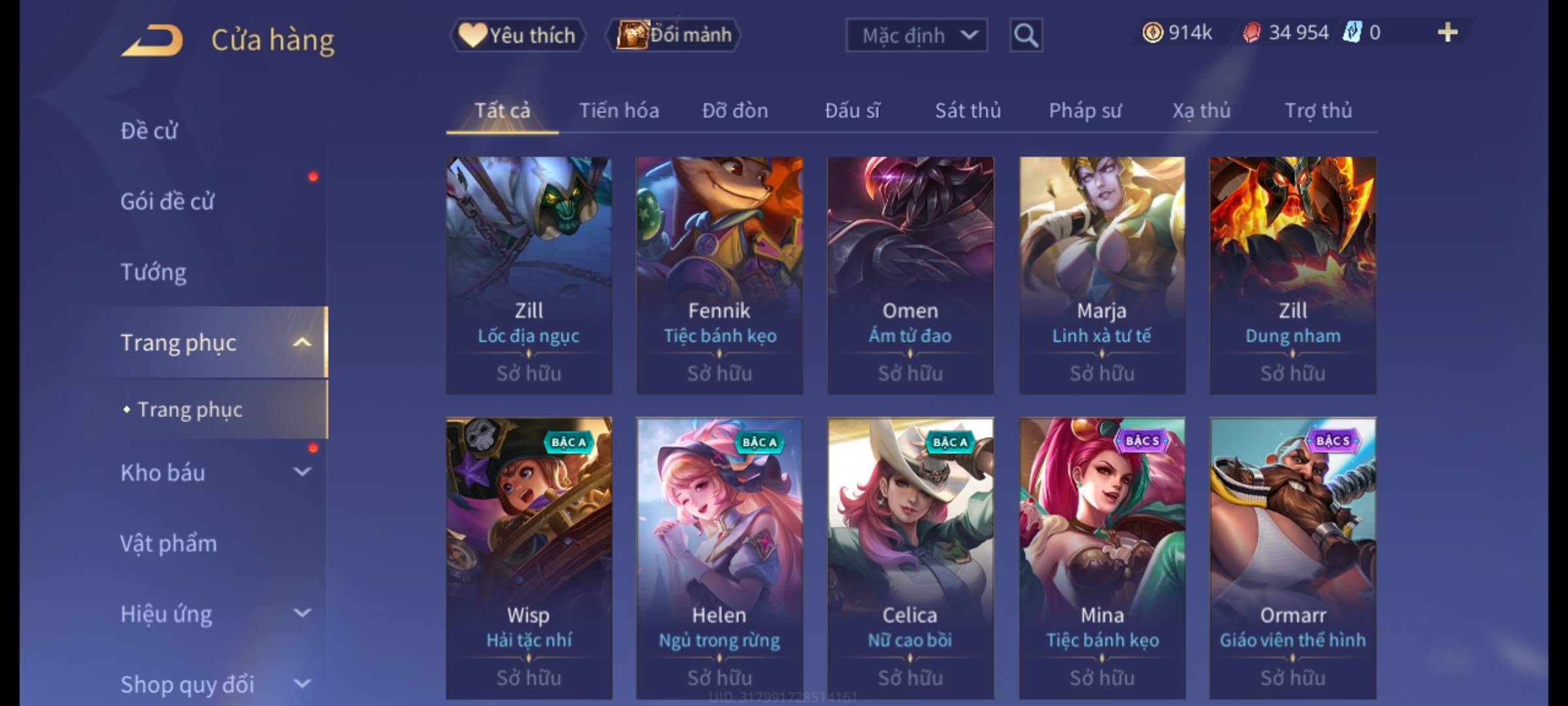Open Đổi mảnh fragment exchange chest
Image resolution: width=1568 pixels, height=706 pixels.
(x=674, y=35)
